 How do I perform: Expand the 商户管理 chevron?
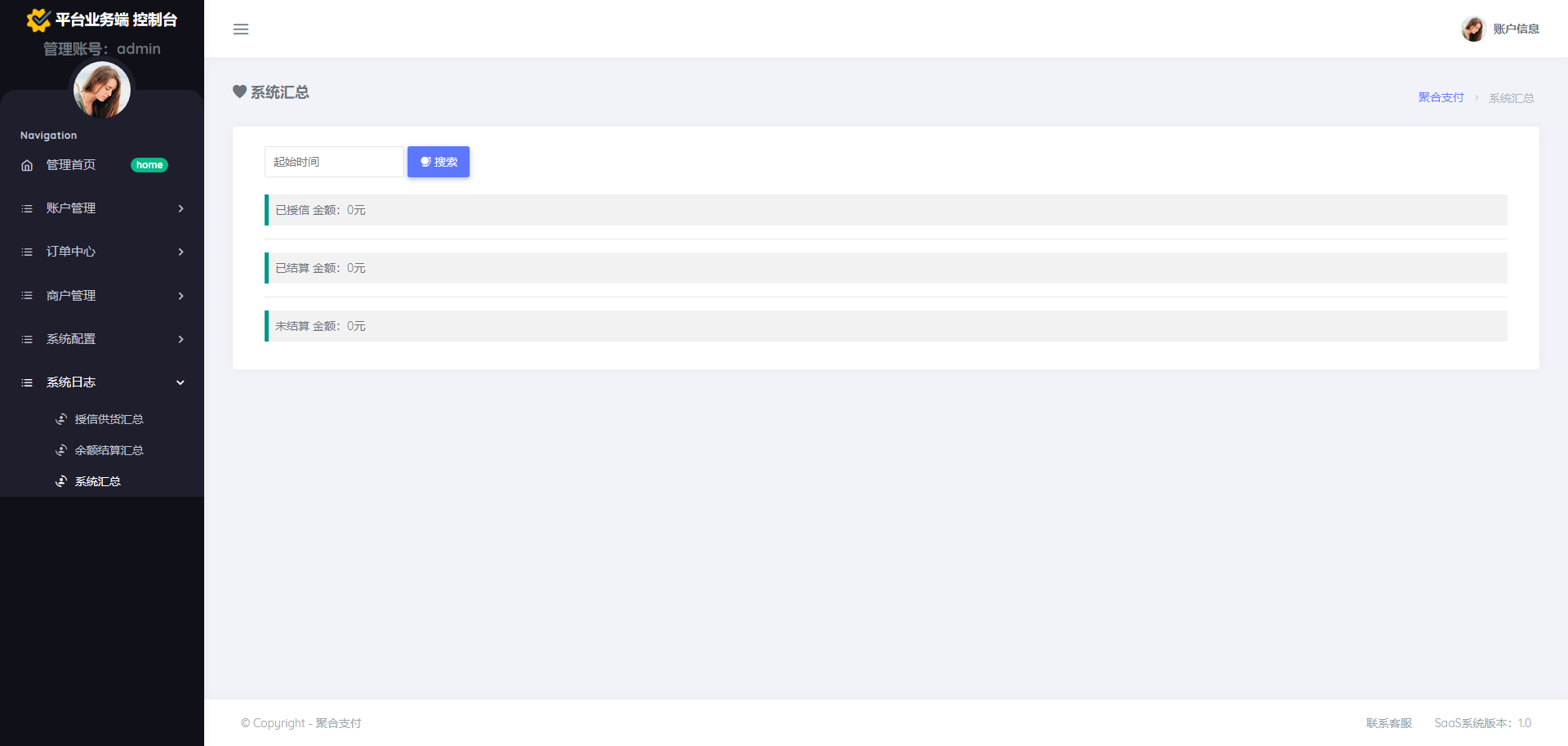[180, 296]
